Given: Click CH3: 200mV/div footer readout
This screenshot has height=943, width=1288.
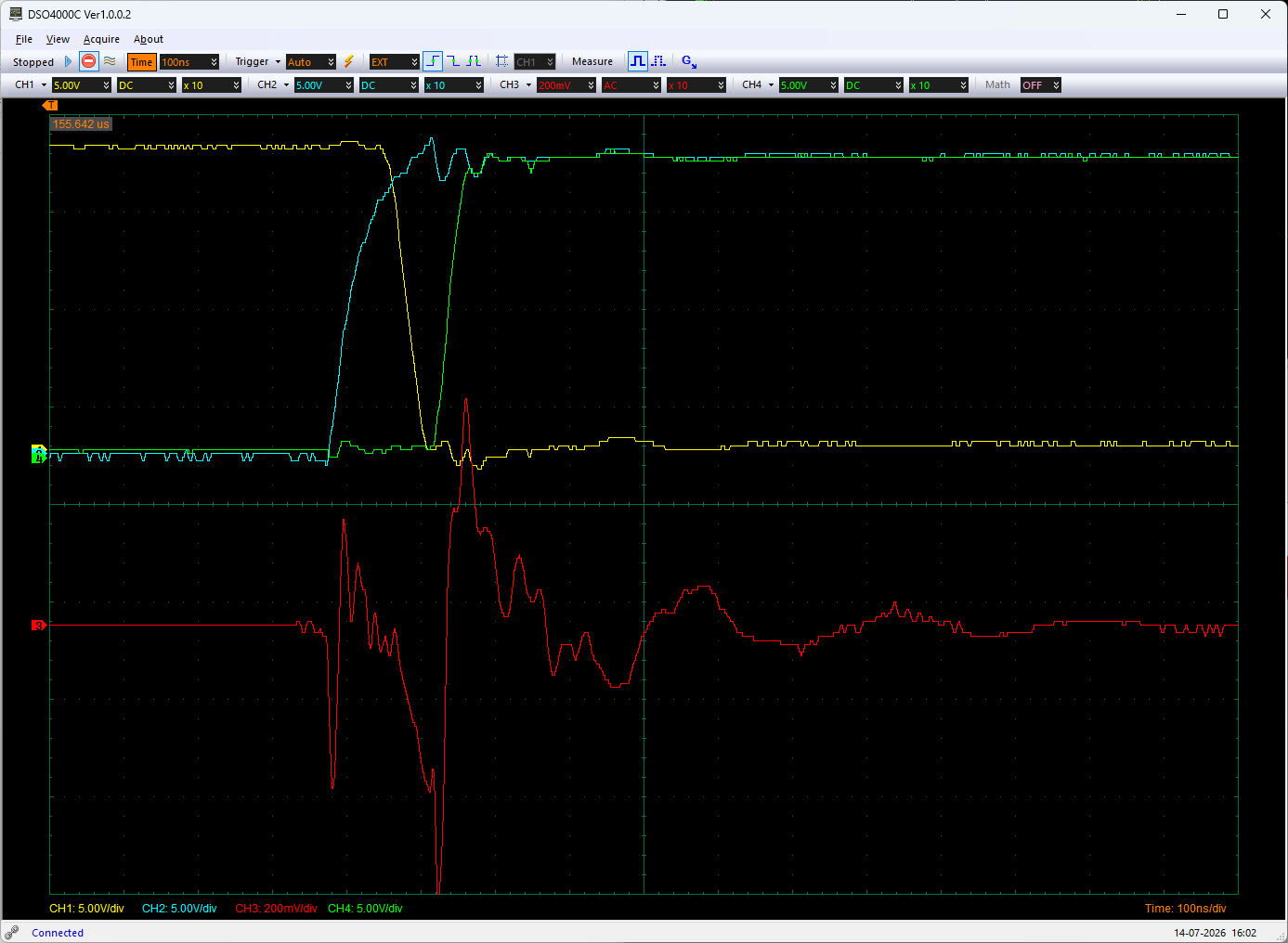Looking at the screenshot, I should pyautogui.click(x=276, y=909).
